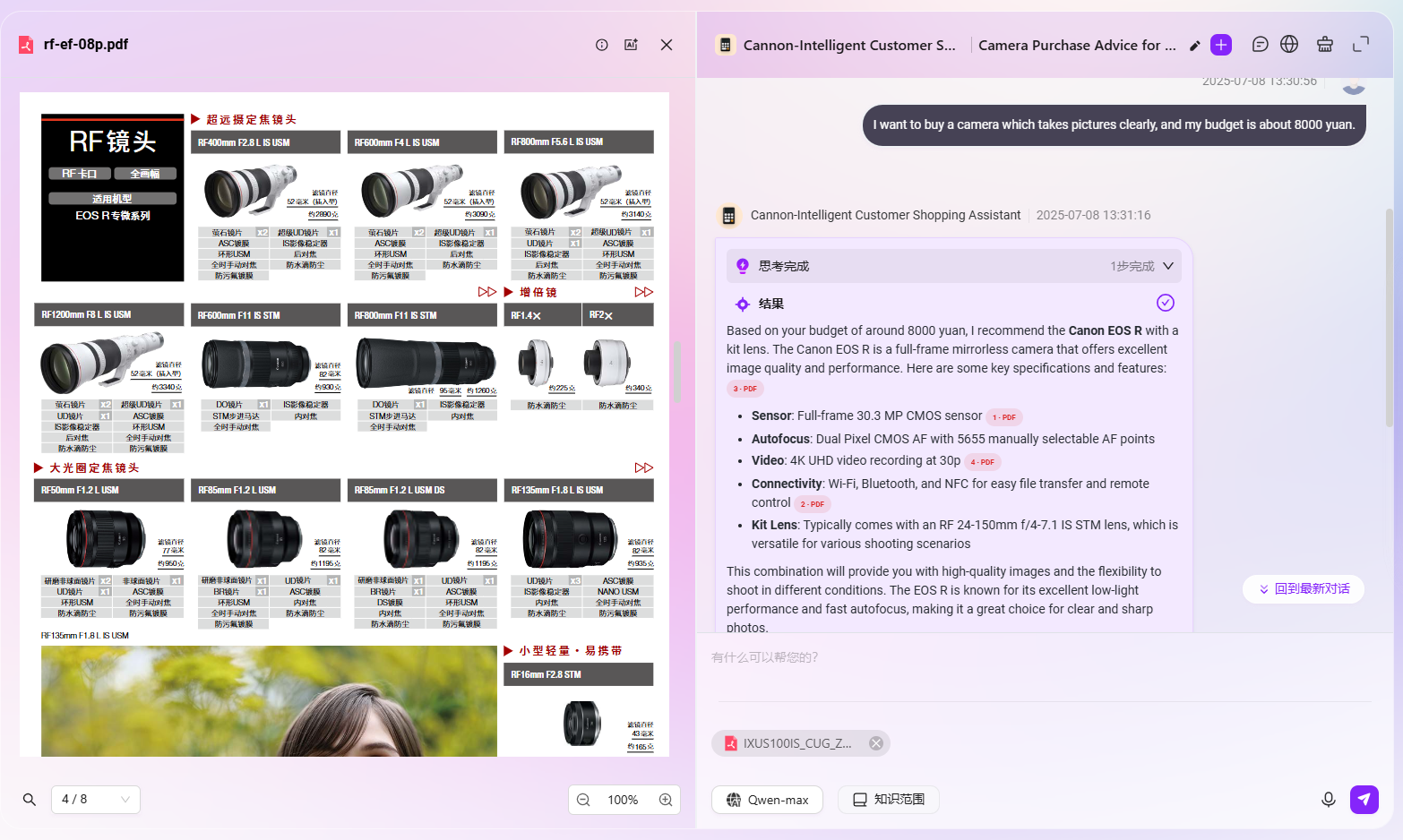Open the PDF search magnifier
This screenshot has width=1403, height=840.
click(x=30, y=800)
